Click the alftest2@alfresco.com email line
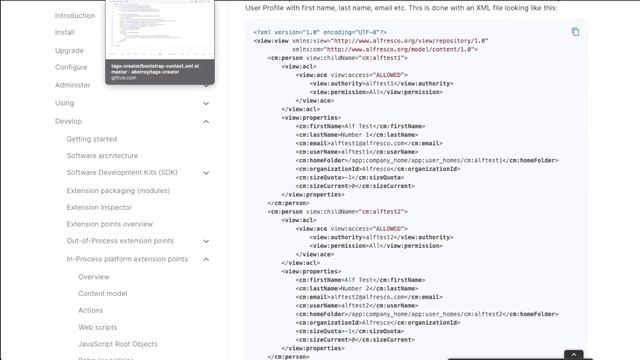 pos(369,297)
